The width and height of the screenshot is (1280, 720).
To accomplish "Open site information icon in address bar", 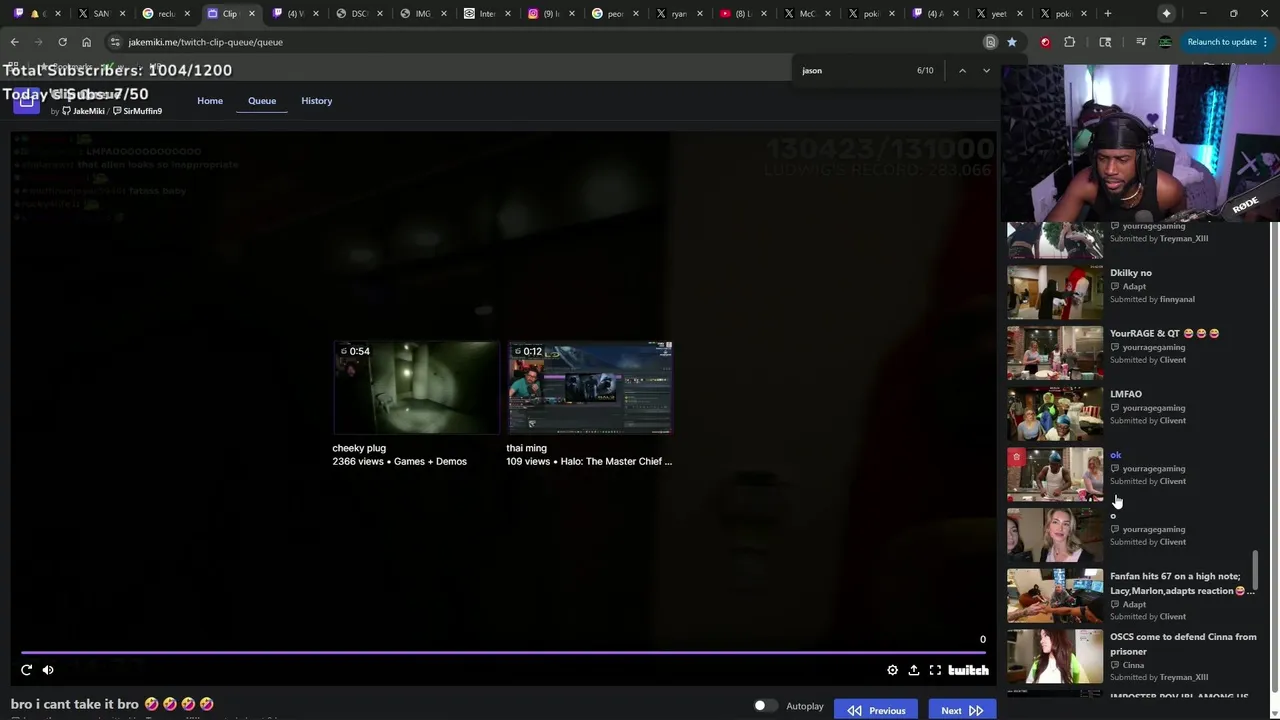I will 115,42.
